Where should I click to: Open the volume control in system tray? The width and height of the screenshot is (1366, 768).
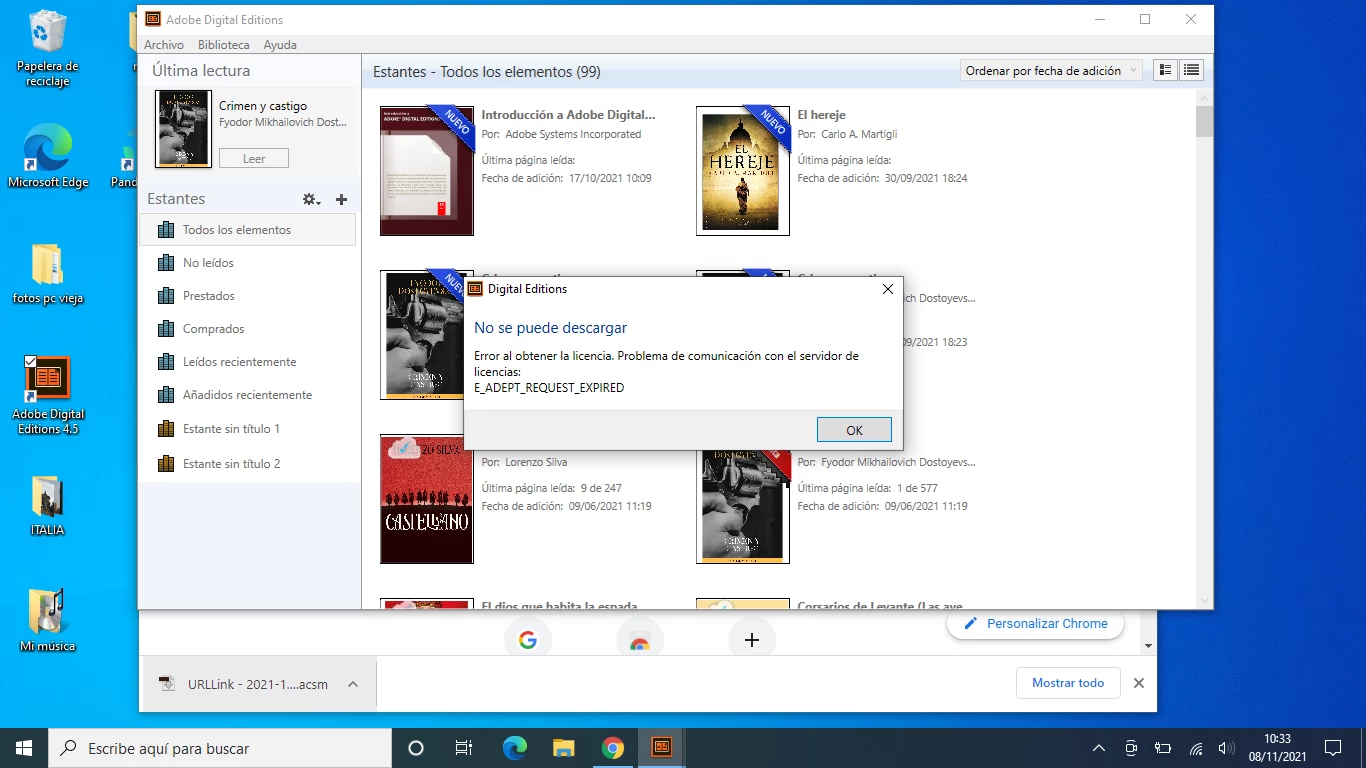(1226, 748)
